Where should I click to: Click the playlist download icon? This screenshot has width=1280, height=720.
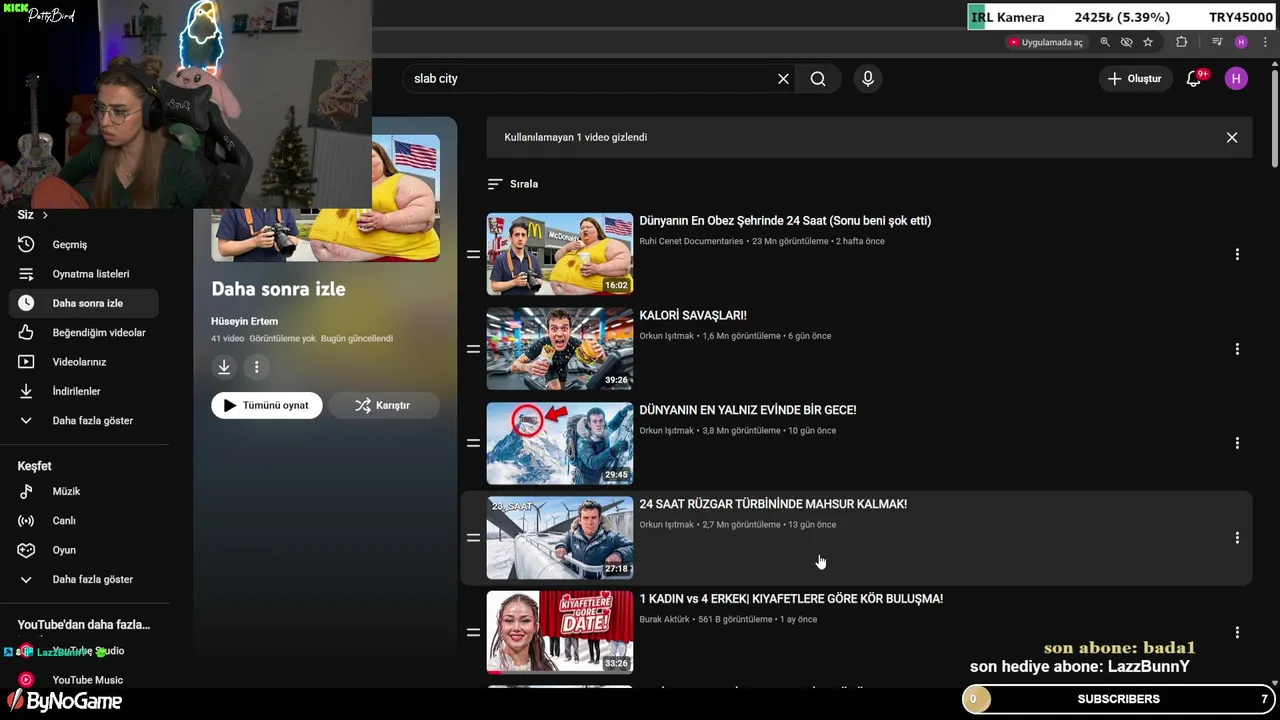point(224,367)
